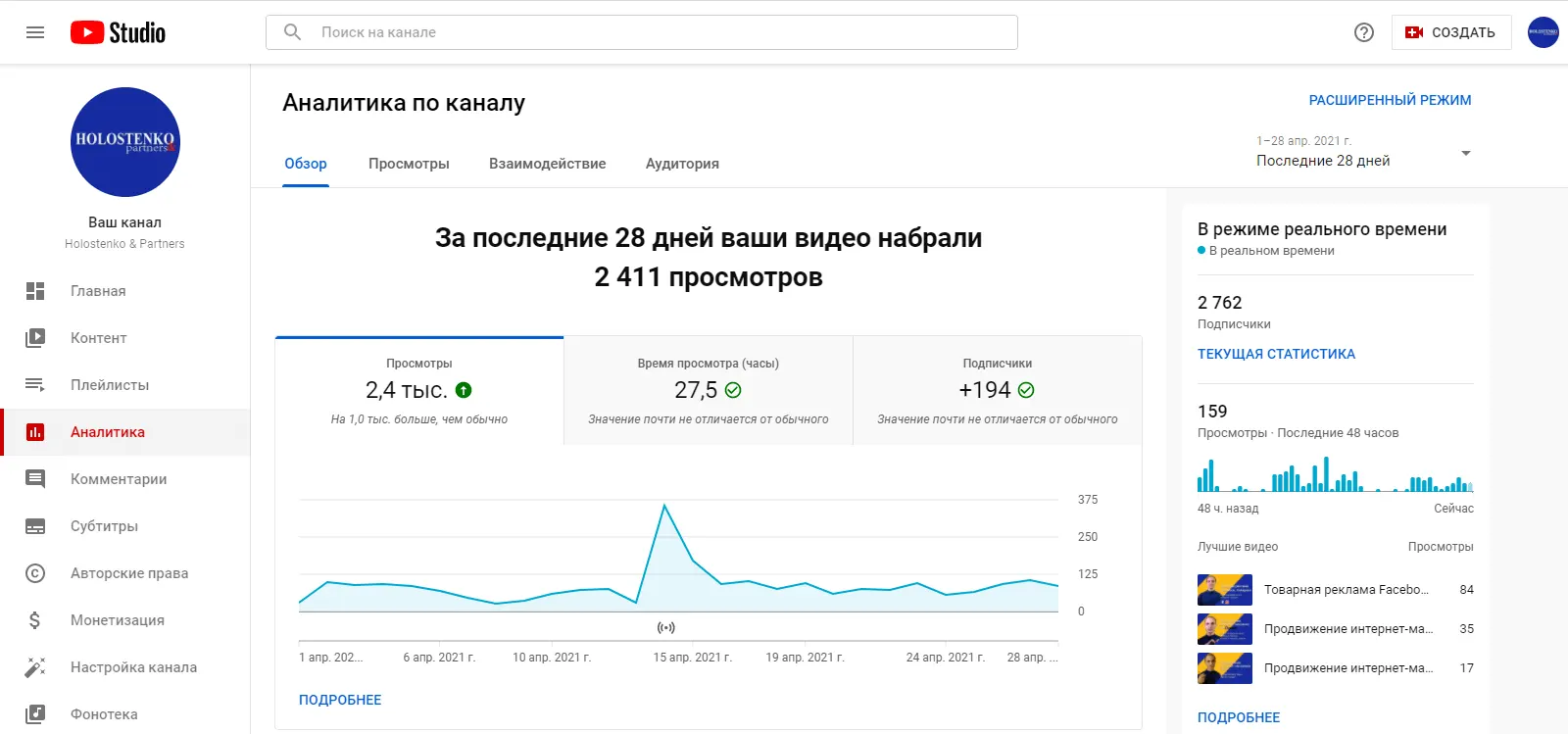Click the Субтитры captions icon
The width and height of the screenshot is (1568, 734).
tap(35, 526)
